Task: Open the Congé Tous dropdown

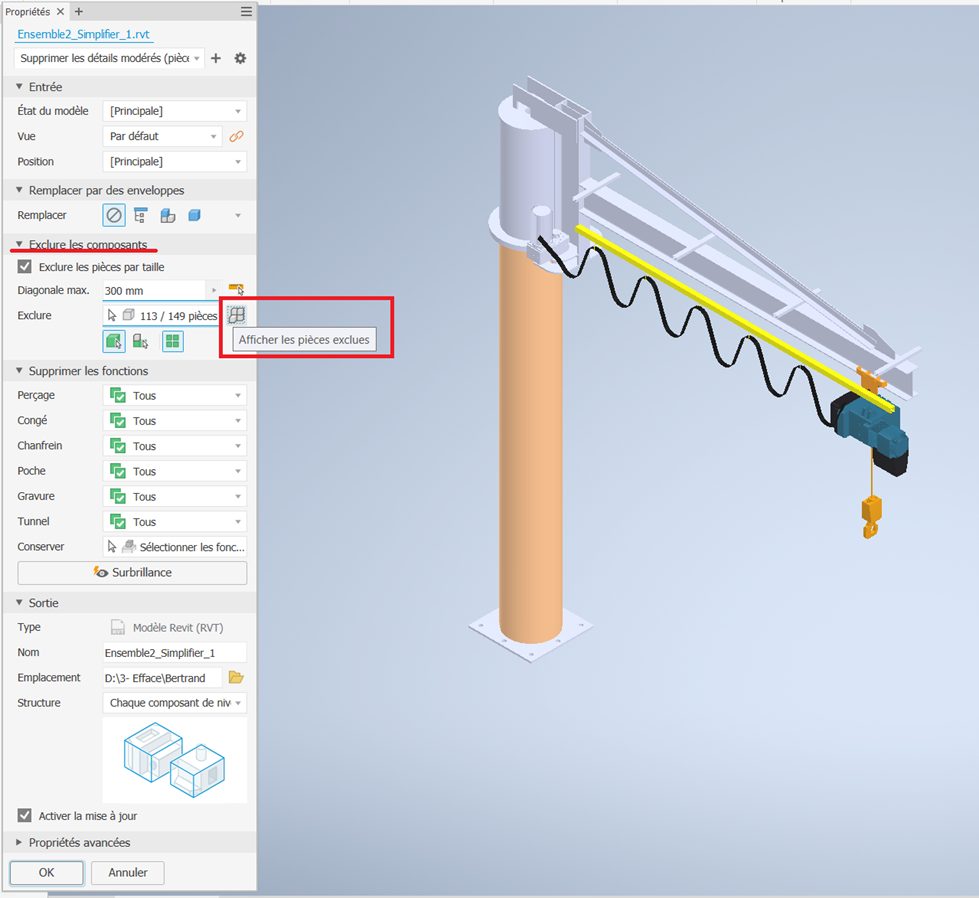Action: 174,420
